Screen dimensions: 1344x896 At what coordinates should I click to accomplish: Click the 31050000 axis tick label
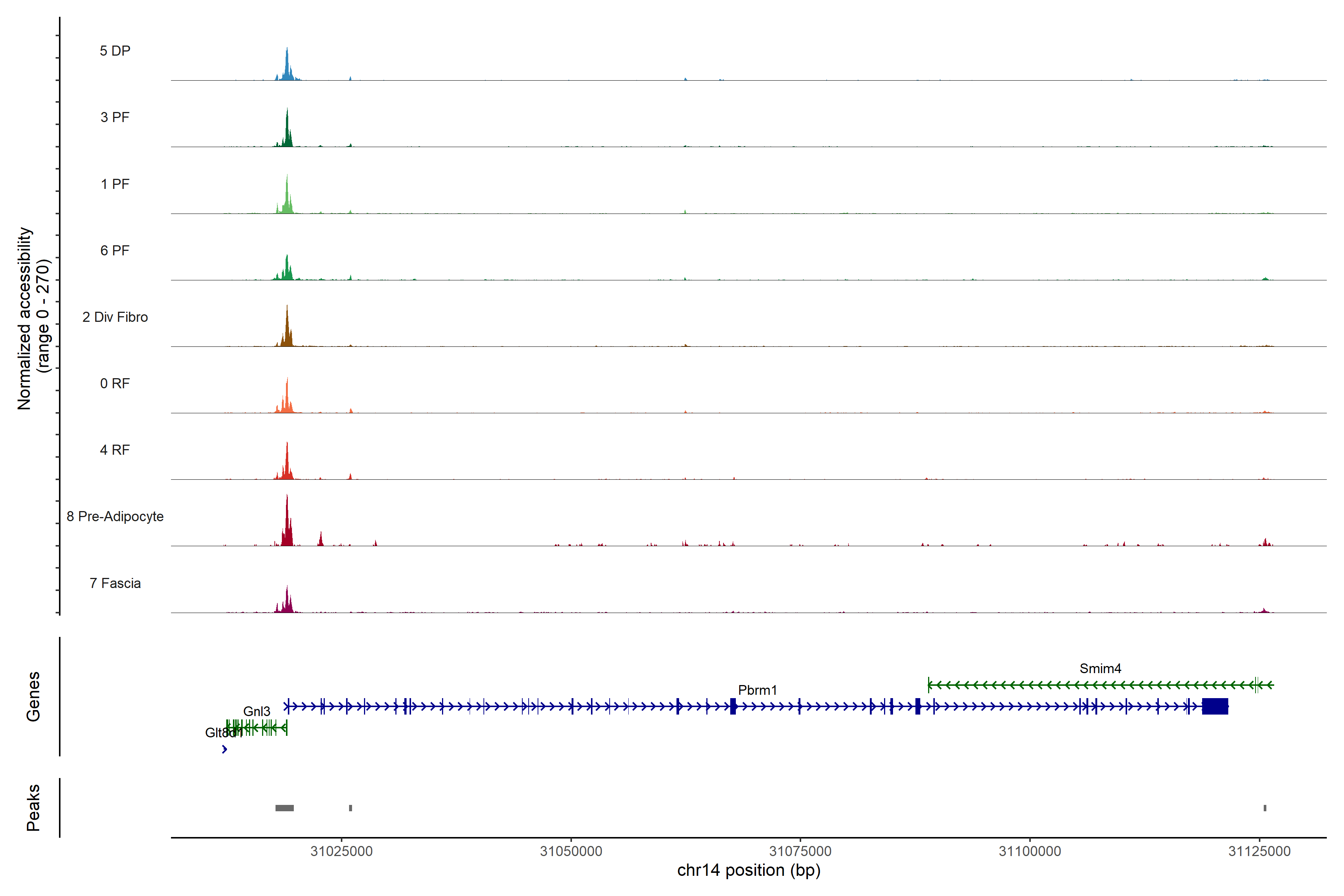tap(571, 852)
